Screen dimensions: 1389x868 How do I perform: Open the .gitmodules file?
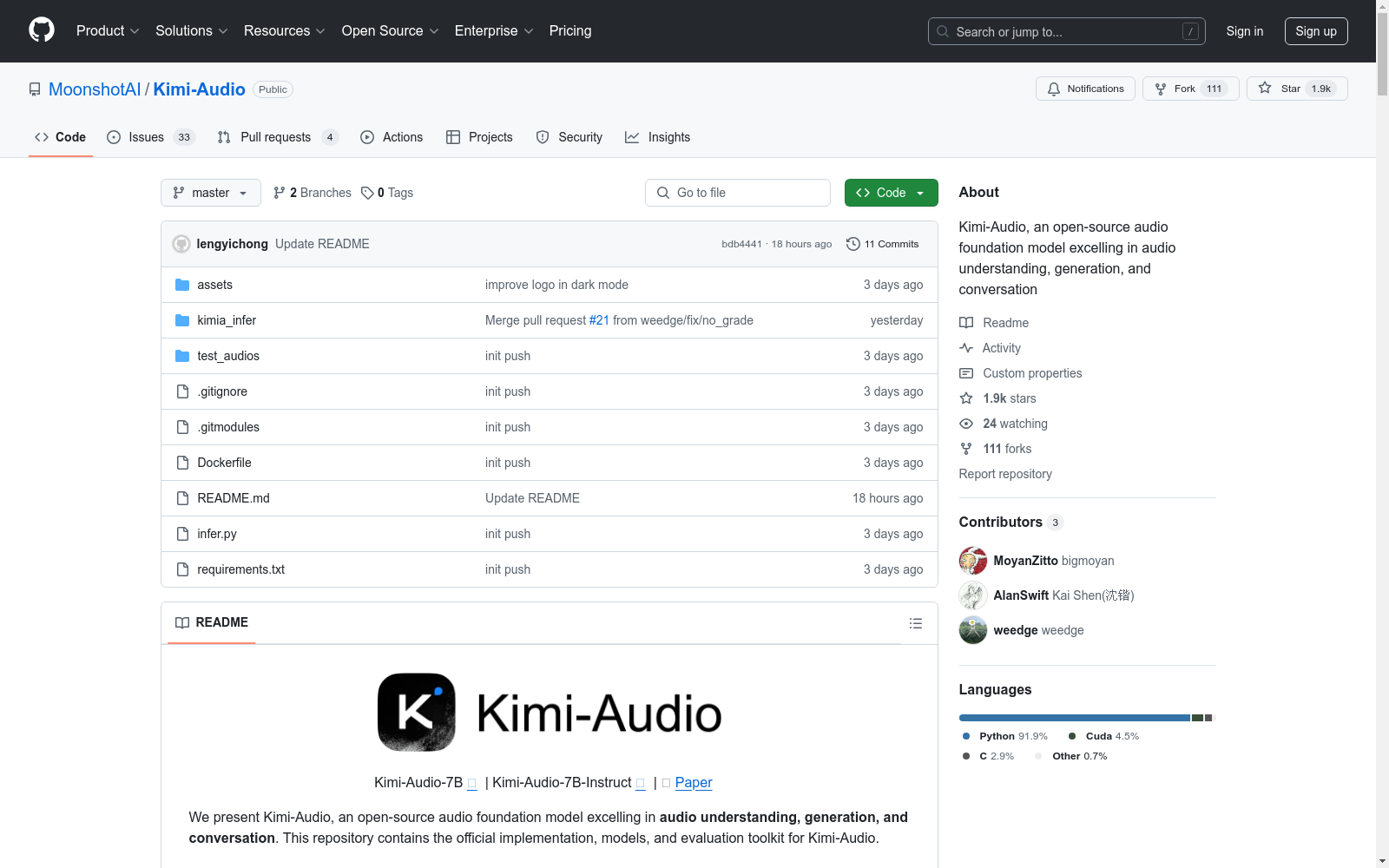pos(228,427)
